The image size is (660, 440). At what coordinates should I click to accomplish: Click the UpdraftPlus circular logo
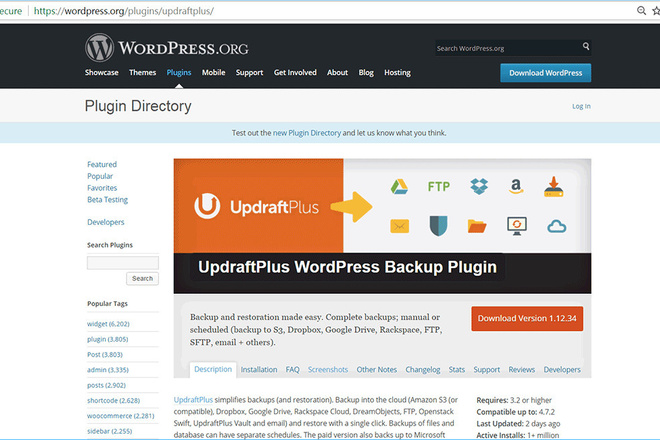[x=207, y=206]
